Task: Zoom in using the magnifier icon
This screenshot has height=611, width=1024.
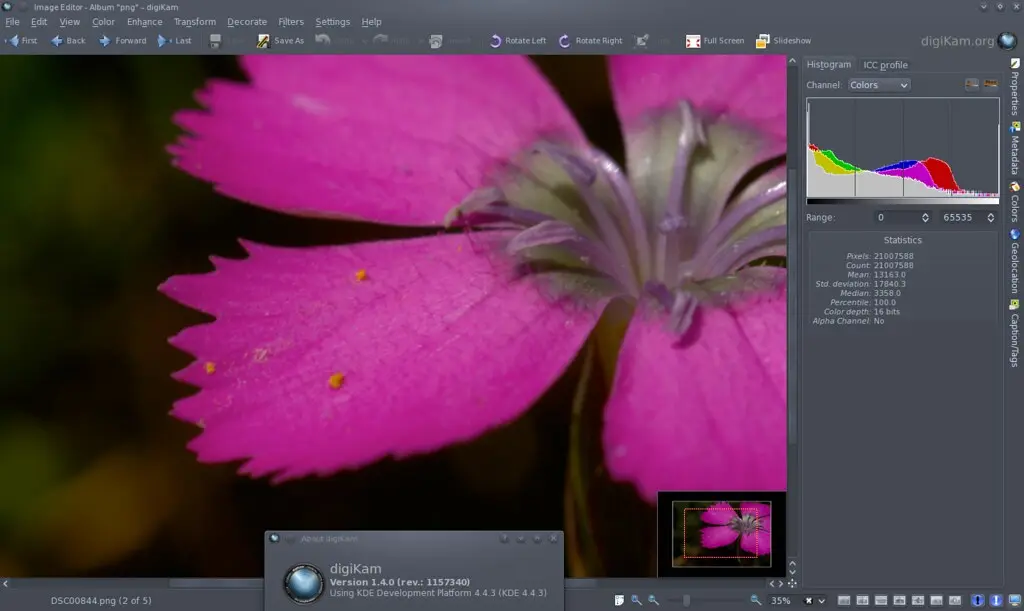Action: coord(756,601)
